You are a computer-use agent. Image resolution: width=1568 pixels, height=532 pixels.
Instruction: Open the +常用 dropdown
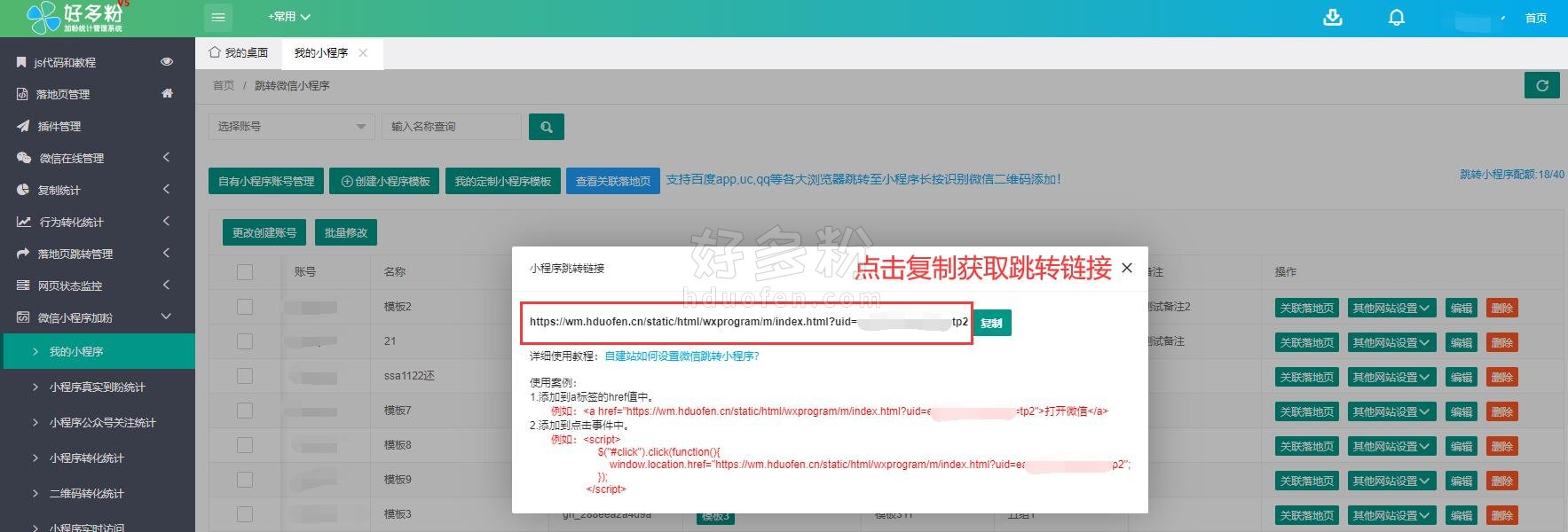289,17
